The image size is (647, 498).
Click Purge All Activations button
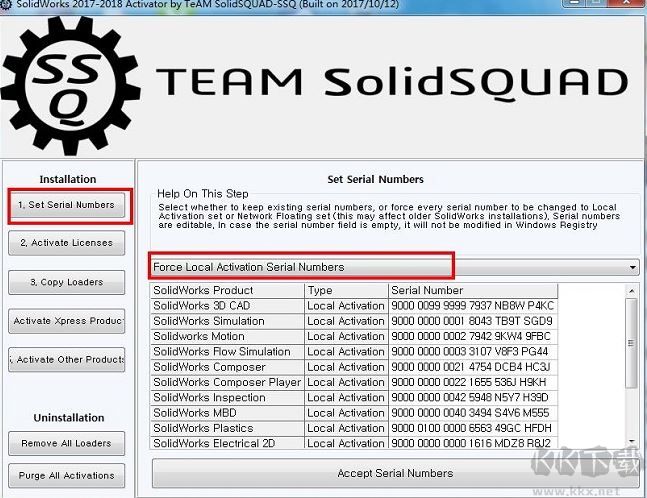coord(66,476)
